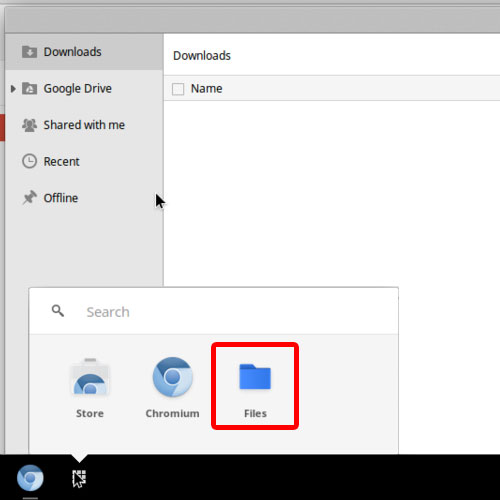Tick the select-all checkbox beside Name

point(178,89)
